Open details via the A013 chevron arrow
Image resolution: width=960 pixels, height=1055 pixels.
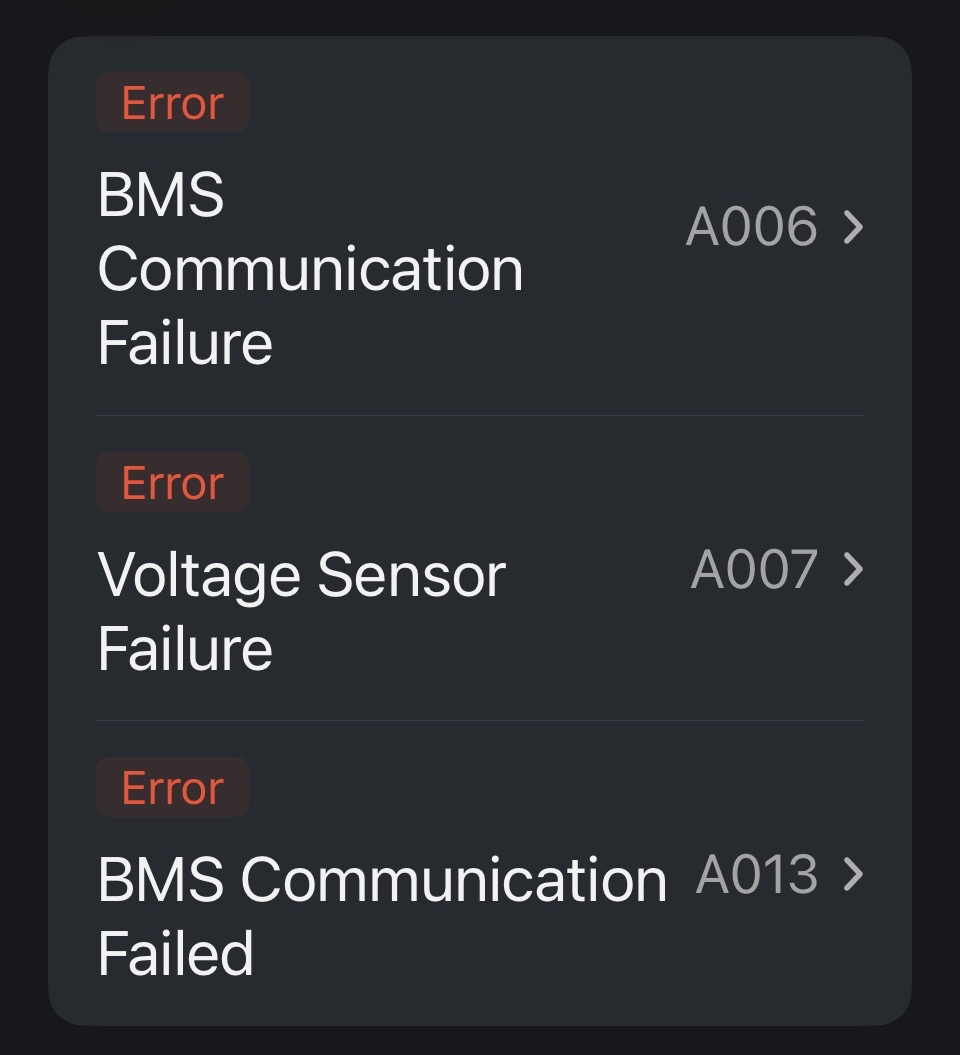tap(853, 875)
